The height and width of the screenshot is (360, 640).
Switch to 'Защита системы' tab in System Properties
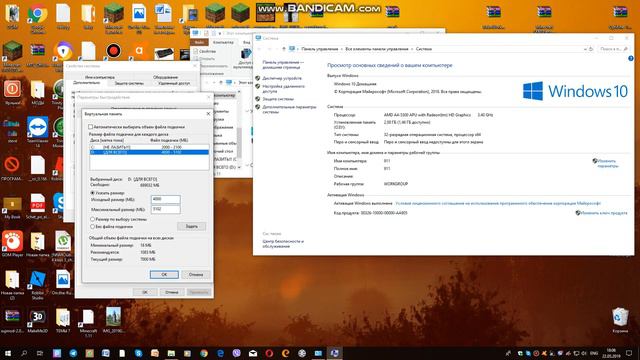pyautogui.click(x=129, y=83)
